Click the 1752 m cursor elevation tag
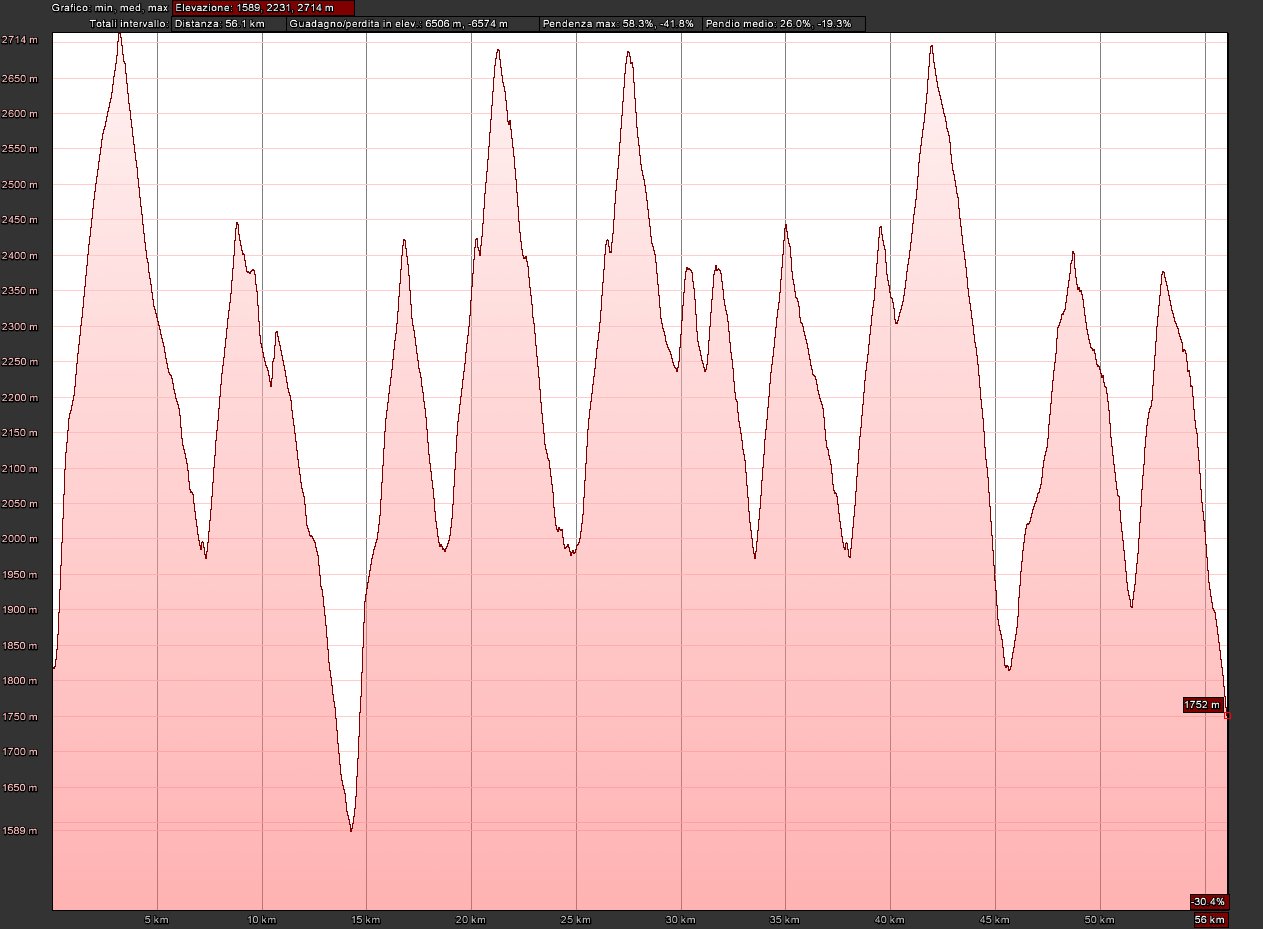This screenshot has height=929, width=1263. (1202, 705)
